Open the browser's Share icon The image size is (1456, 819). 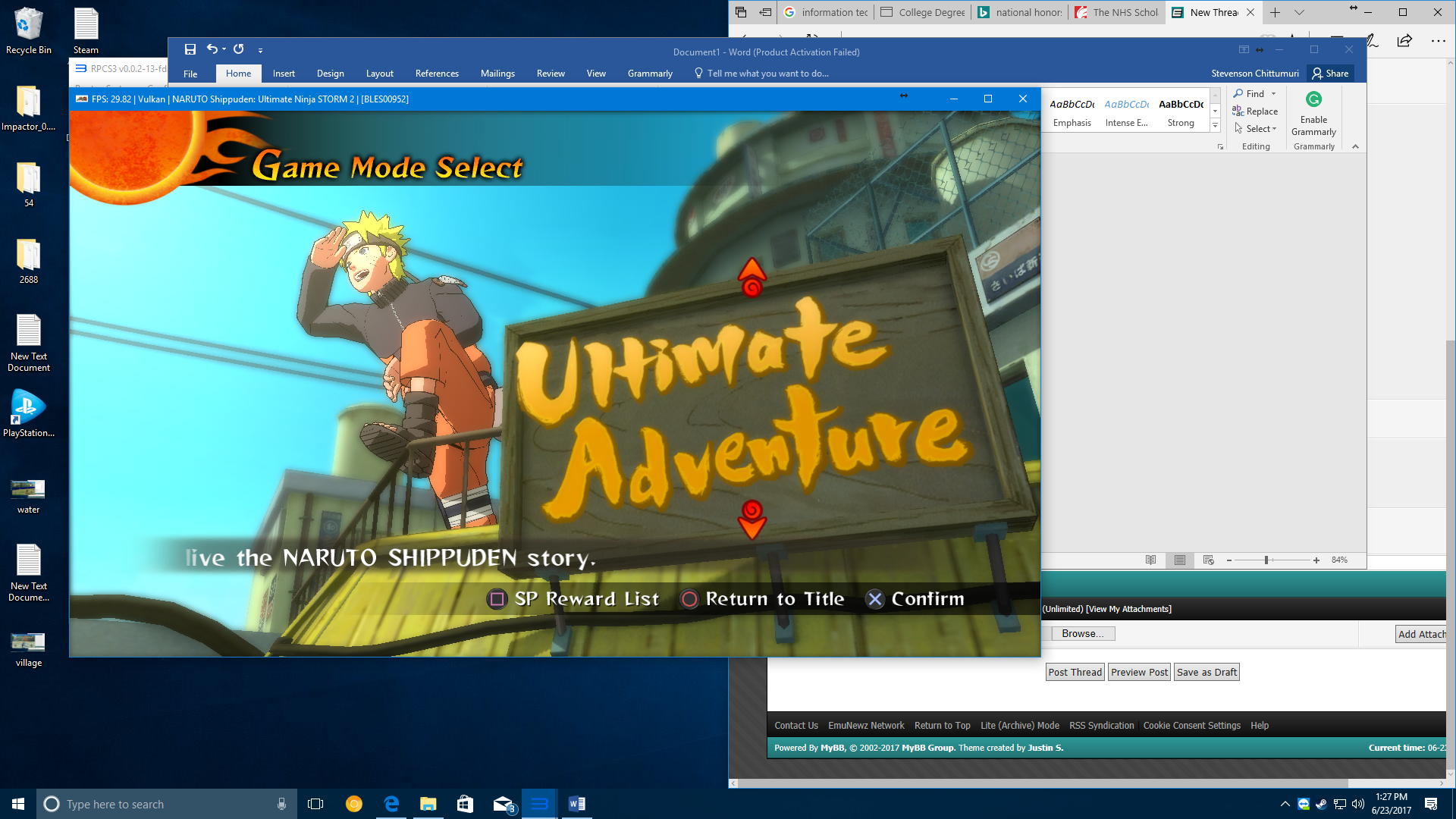click(x=1404, y=41)
